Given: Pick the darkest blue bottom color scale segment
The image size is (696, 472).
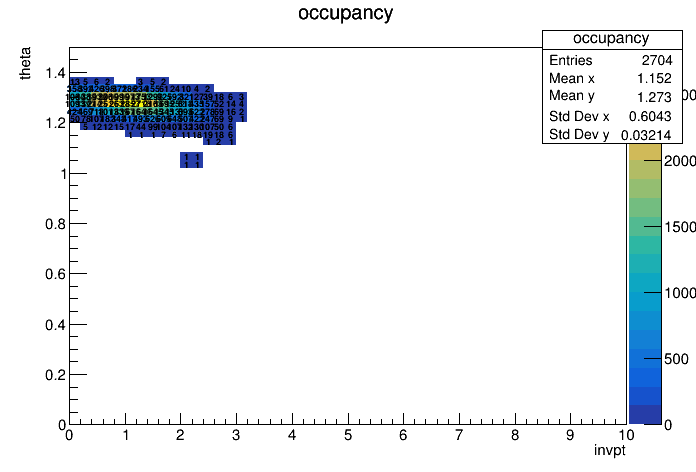Looking at the screenshot, I should [x=645, y=415].
